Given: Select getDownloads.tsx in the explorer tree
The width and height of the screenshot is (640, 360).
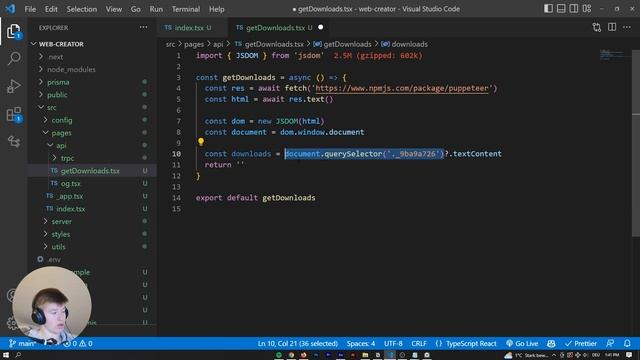Looking at the screenshot, I should (x=90, y=171).
